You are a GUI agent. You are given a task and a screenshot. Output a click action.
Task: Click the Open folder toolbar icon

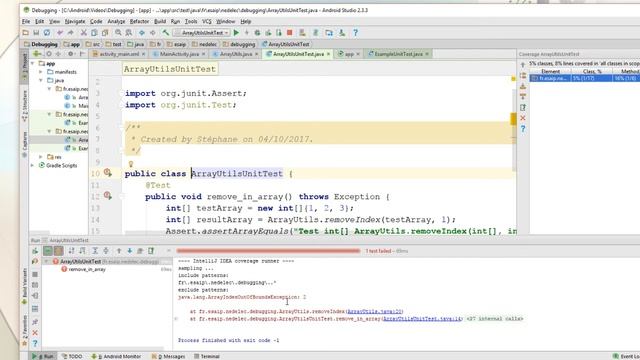pos(25,33)
